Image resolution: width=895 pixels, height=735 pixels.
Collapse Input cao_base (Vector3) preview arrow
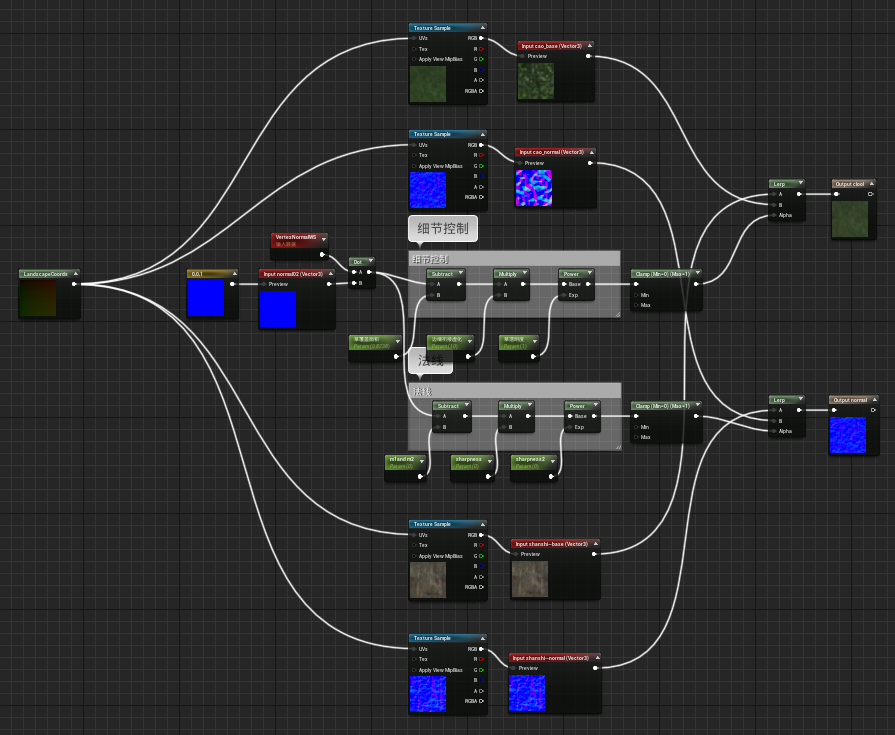point(590,46)
